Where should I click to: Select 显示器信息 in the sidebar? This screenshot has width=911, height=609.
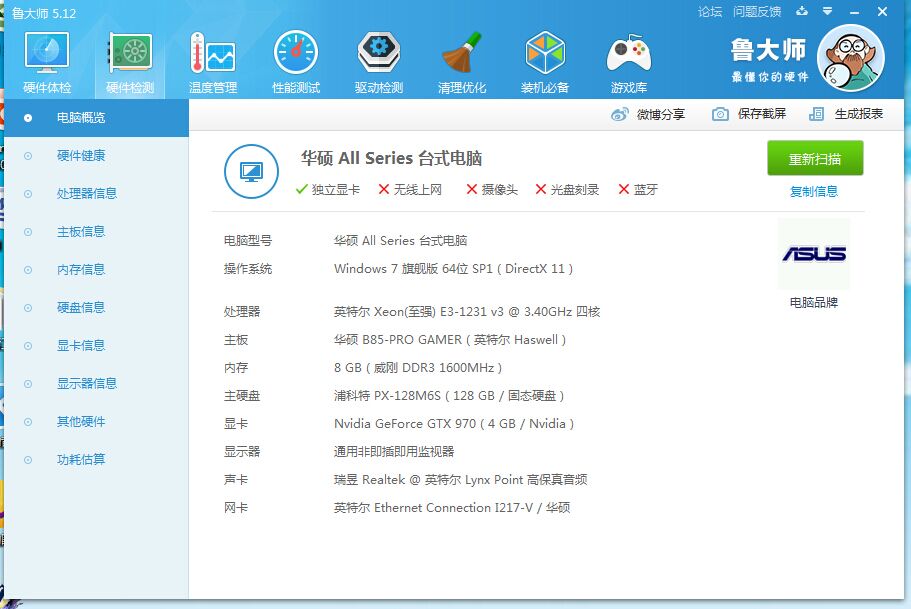click(x=96, y=384)
